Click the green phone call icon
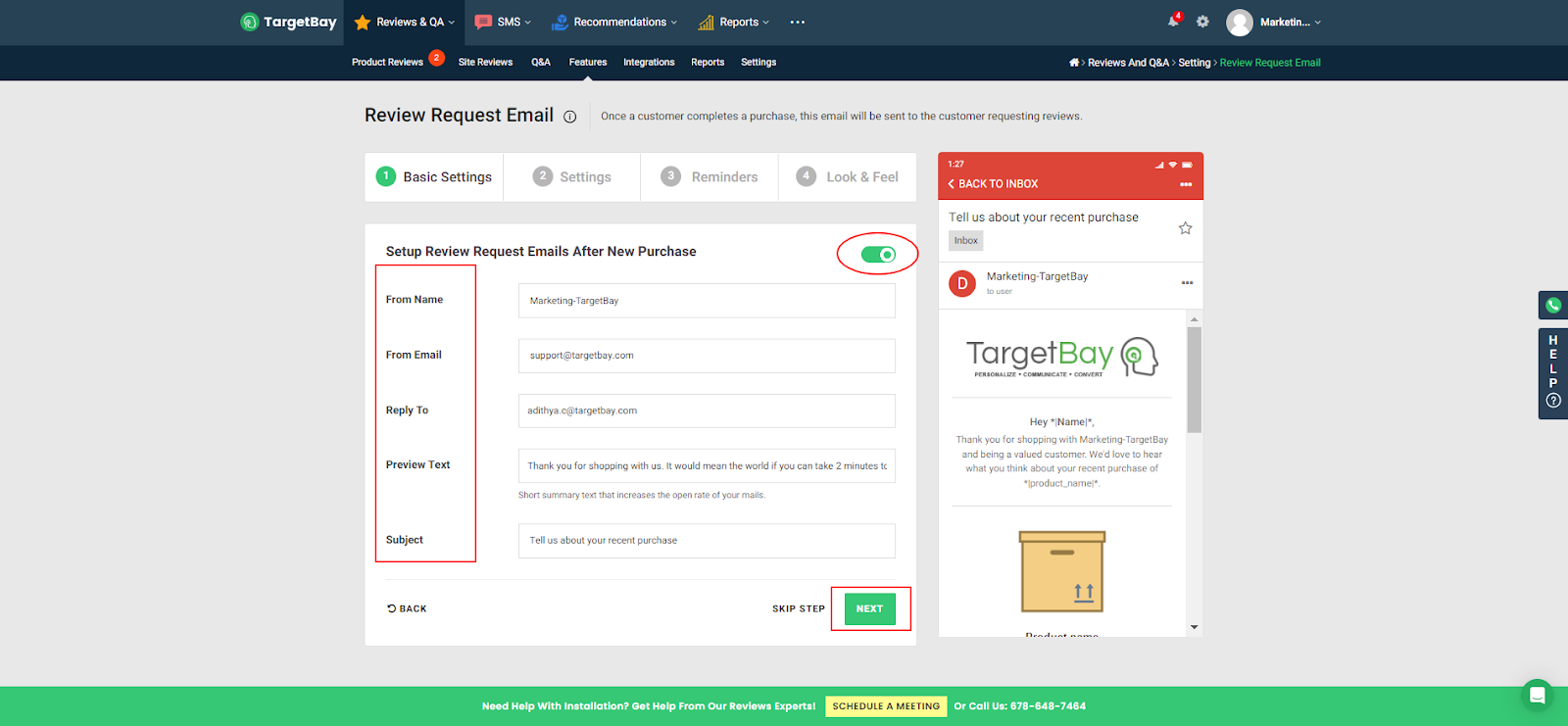Image resolution: width=1568 pixels, height=726 pixels. coord(1553,305)
